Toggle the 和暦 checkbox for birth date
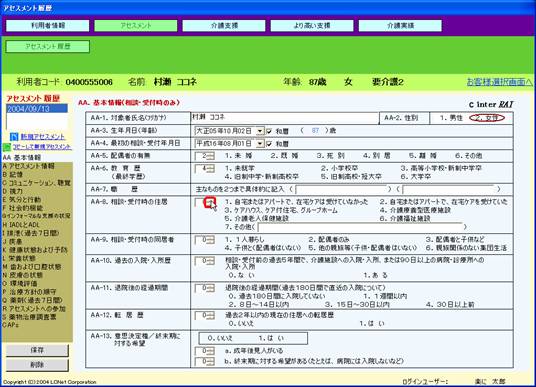The width and height of the screenshot is (536, 387). (x=269, y=131)
